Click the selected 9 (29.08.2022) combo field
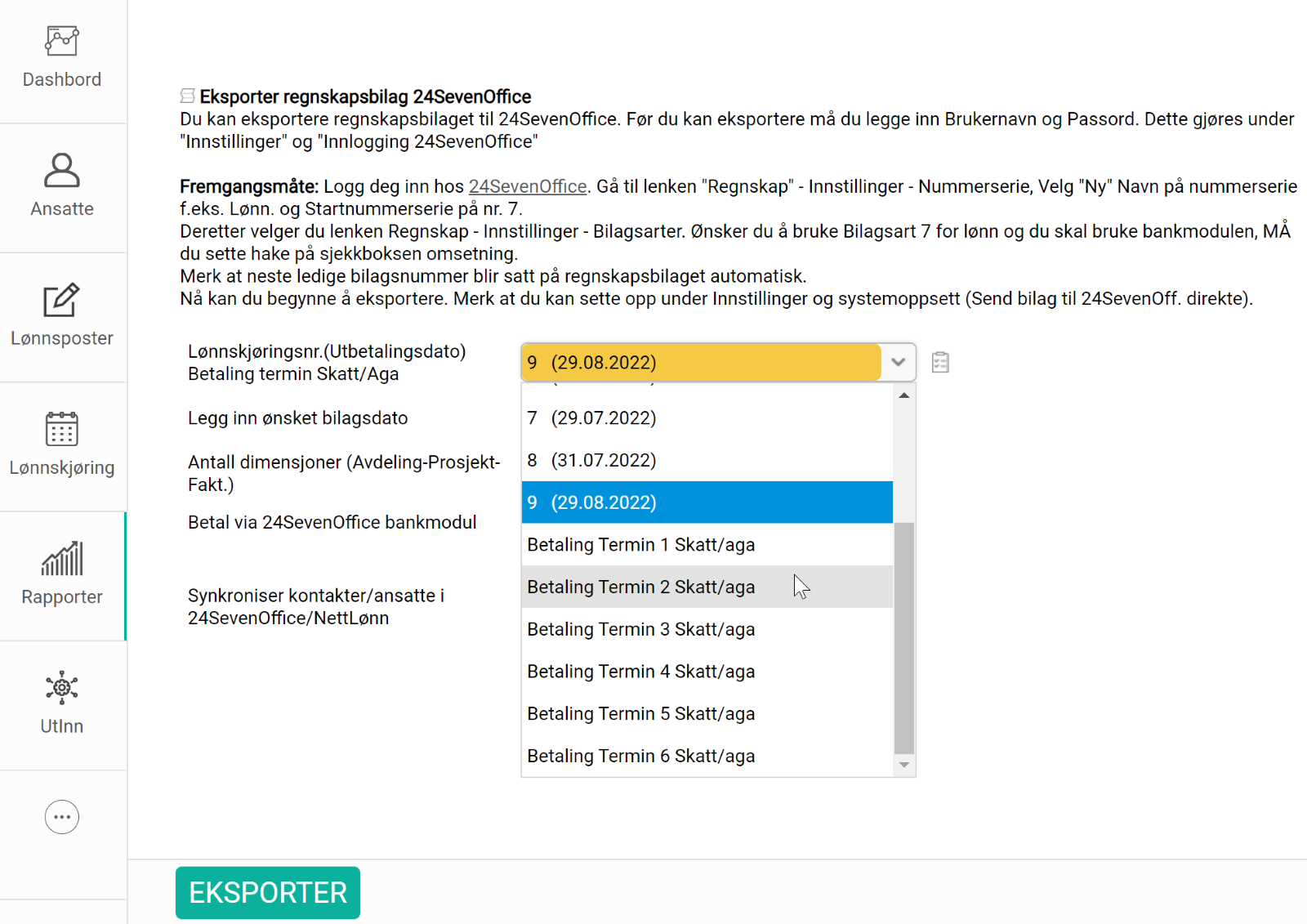Viewport: 1307px width, 924px height. coord(701,362)
